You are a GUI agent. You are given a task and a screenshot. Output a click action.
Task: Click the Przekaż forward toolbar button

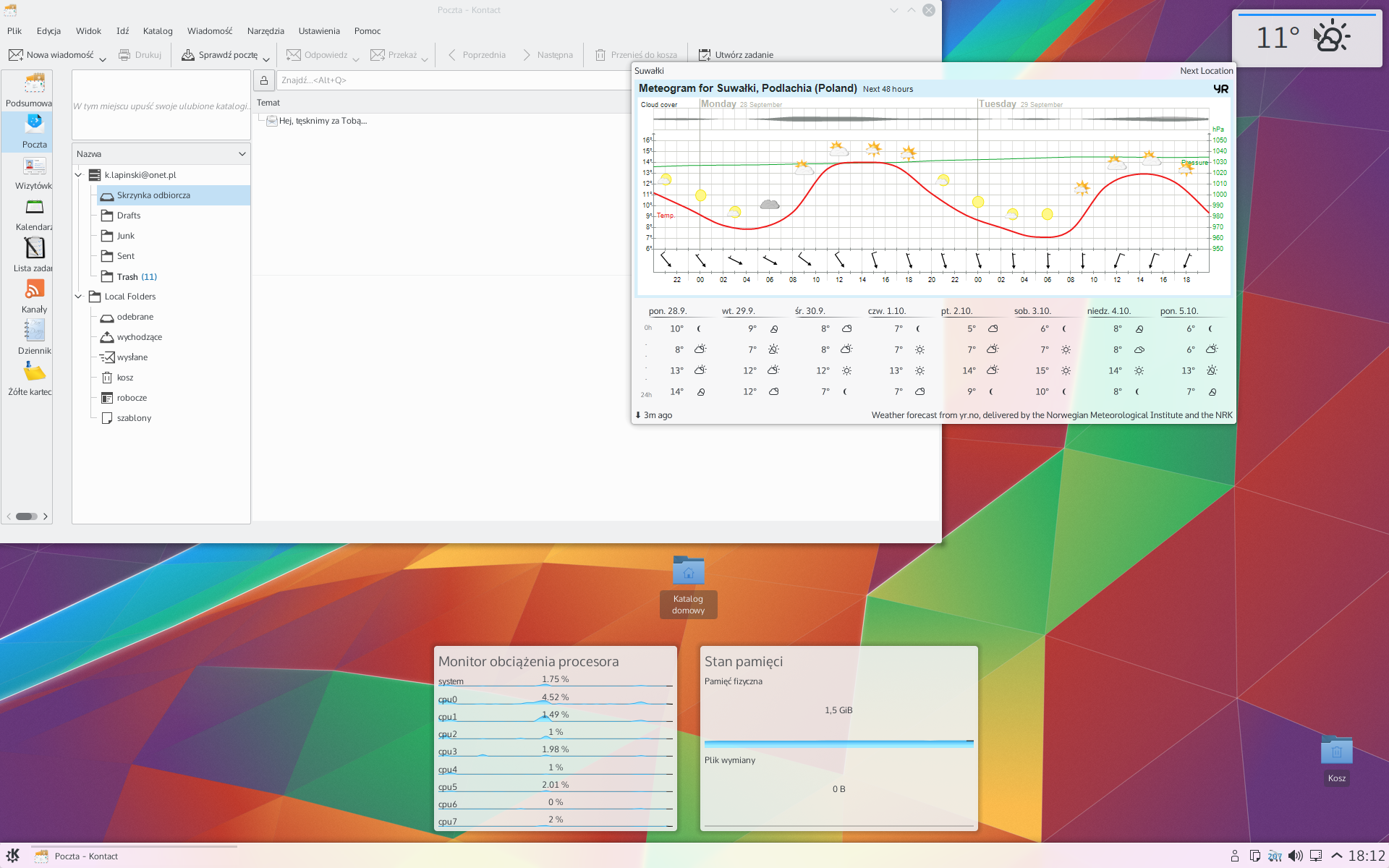click(x=394, y=55)
